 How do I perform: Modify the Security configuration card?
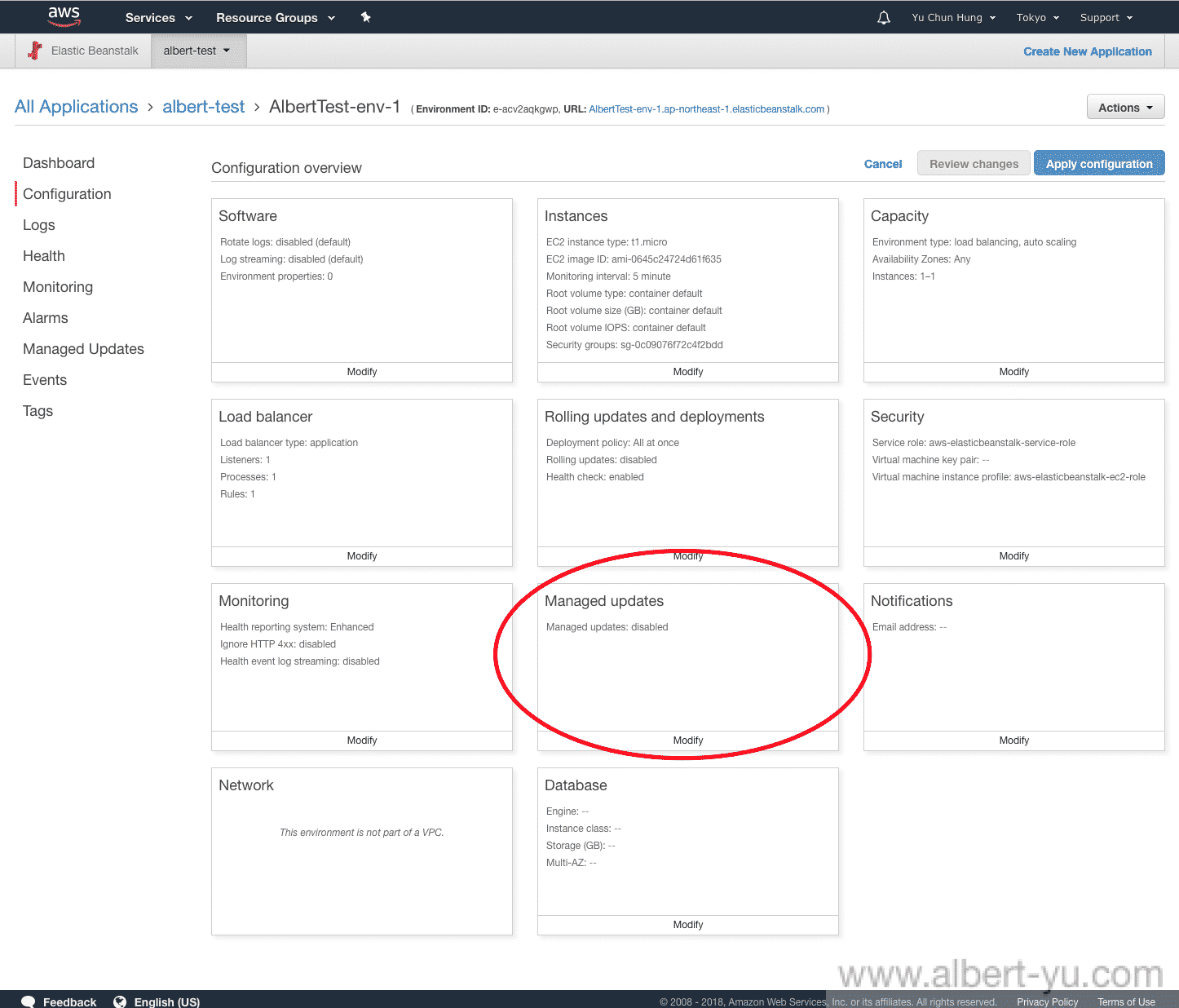click(x=1014, y=556)
